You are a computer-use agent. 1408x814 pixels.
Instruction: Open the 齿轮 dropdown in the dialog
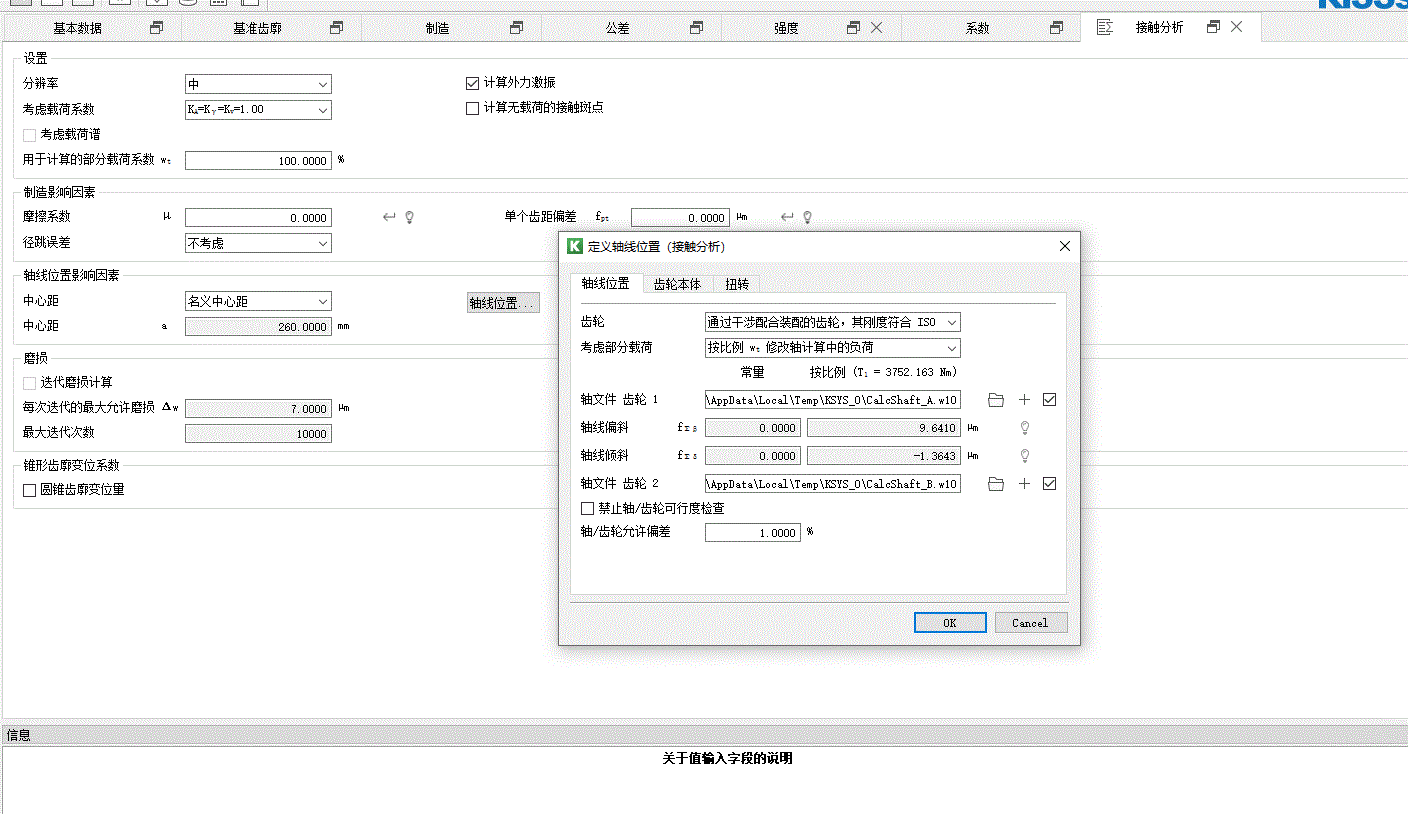point(832,322)
